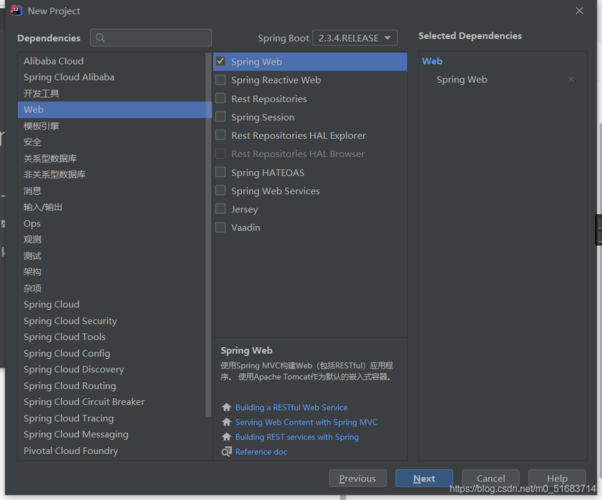Remove Spring Web using its x icon
Image resolution: width=602 pixels, height=500 pixels.
571,79
